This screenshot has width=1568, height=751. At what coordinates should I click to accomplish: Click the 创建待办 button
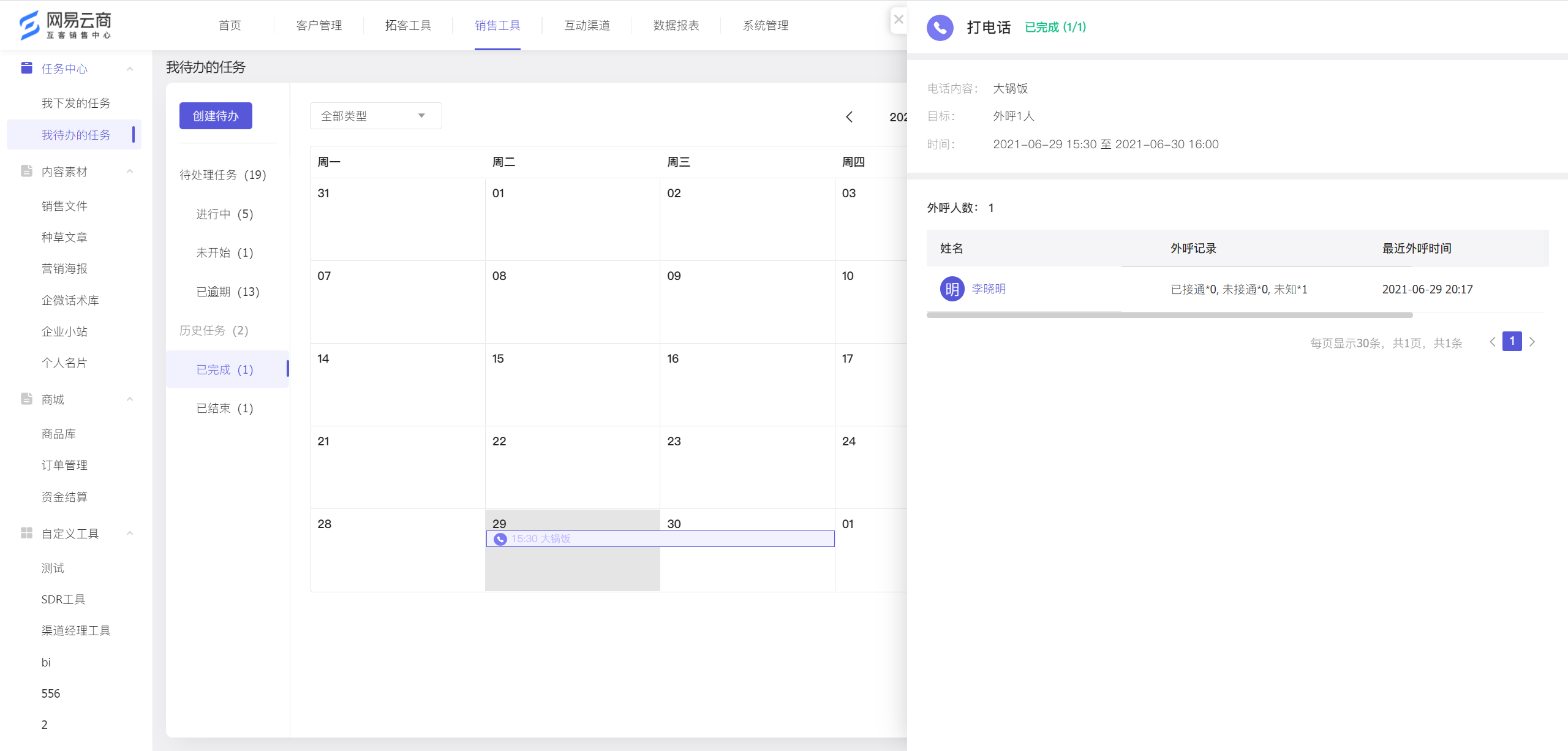[x=216, y=116]
